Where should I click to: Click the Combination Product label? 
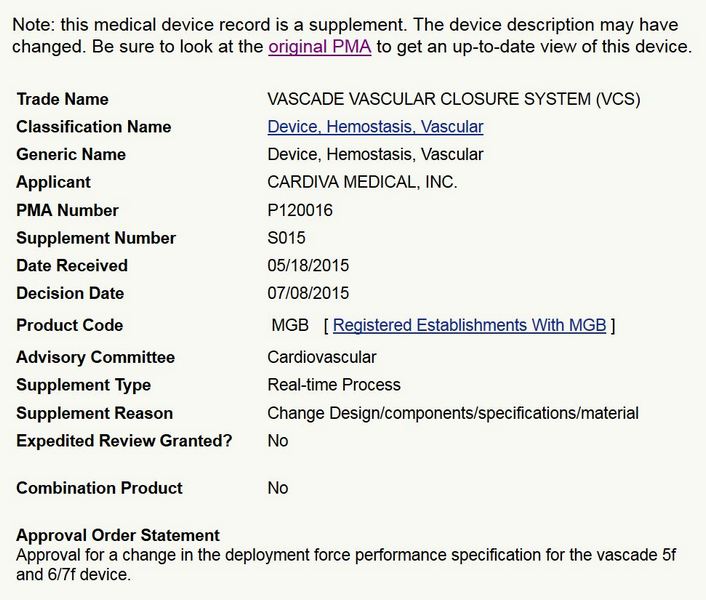coord(99,488)
